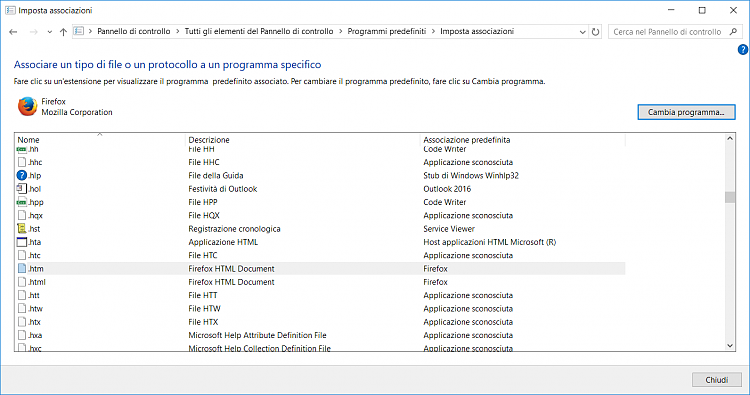Click 'Firefox' association in the .html row
Screen dimensions: 750x395
pyautogui.click(x=435, y=282)
